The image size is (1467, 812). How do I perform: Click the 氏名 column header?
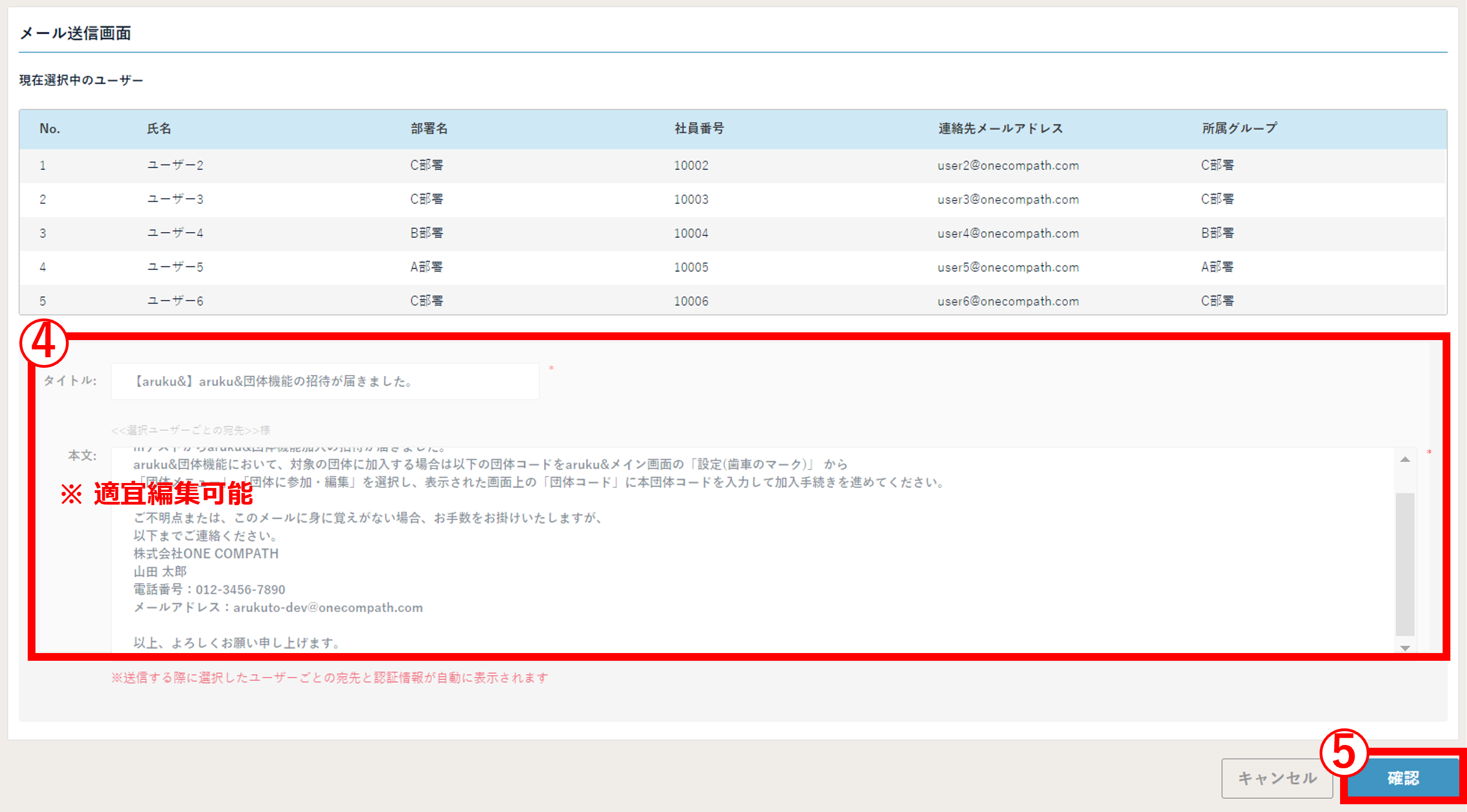click(159, 129)
